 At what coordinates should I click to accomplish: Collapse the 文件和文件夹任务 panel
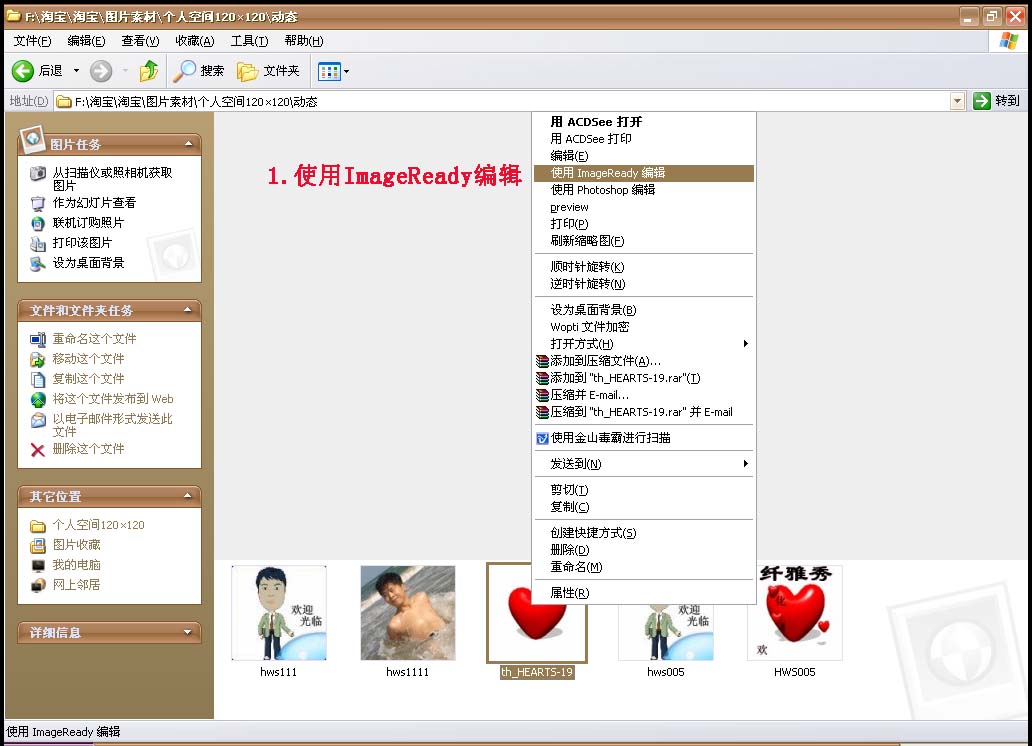[x=188, y=310]
